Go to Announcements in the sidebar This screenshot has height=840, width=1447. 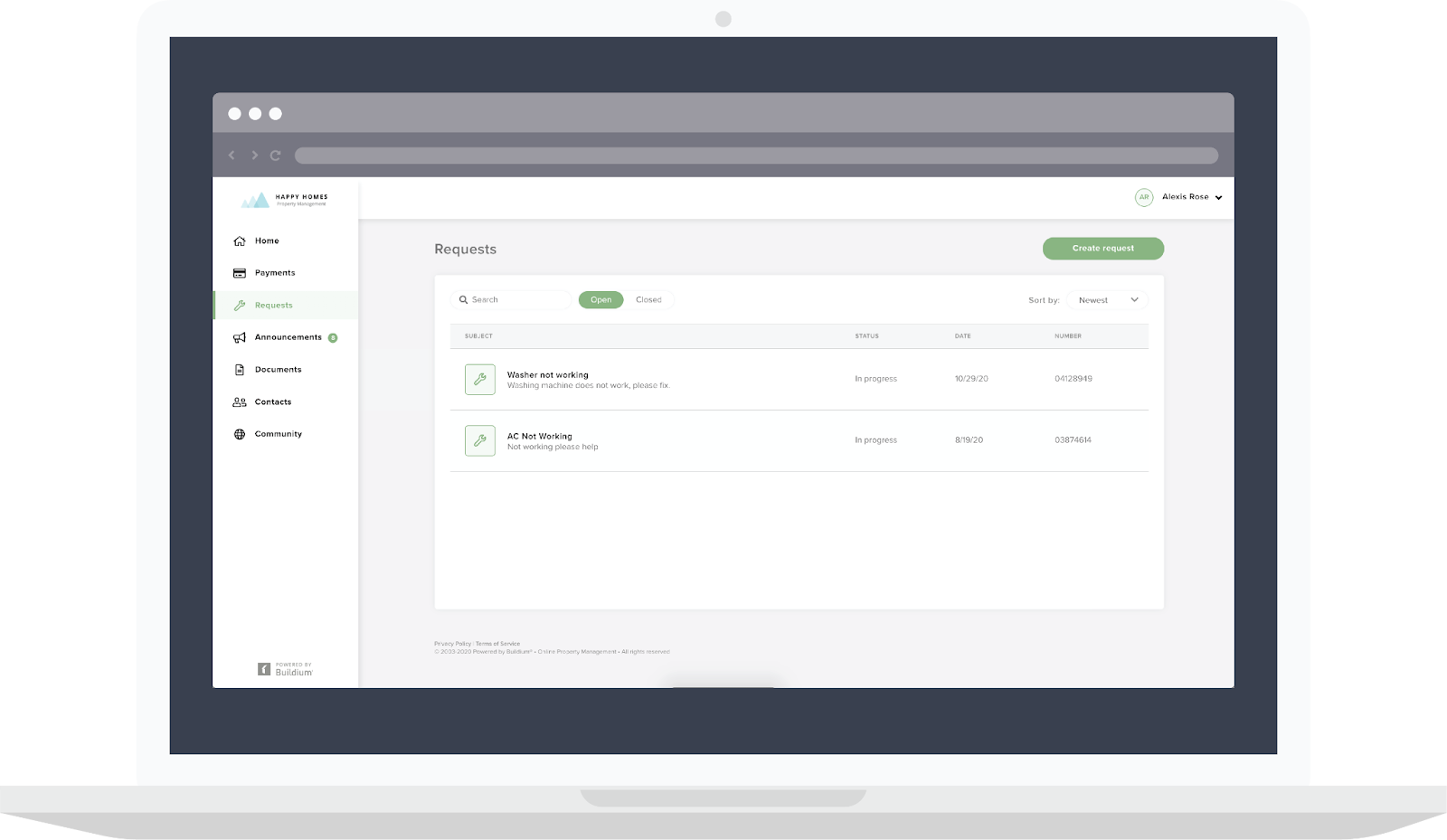point(286,337)
